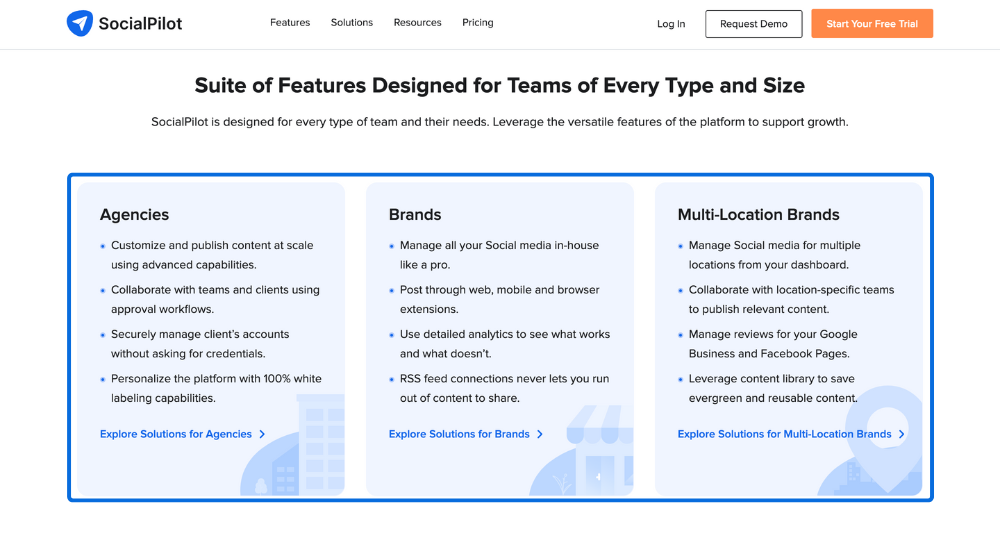Click 'Manage reviews for your Google Business' bullet
Viewport: 1000px width, 550px height.
coord(773,344)
